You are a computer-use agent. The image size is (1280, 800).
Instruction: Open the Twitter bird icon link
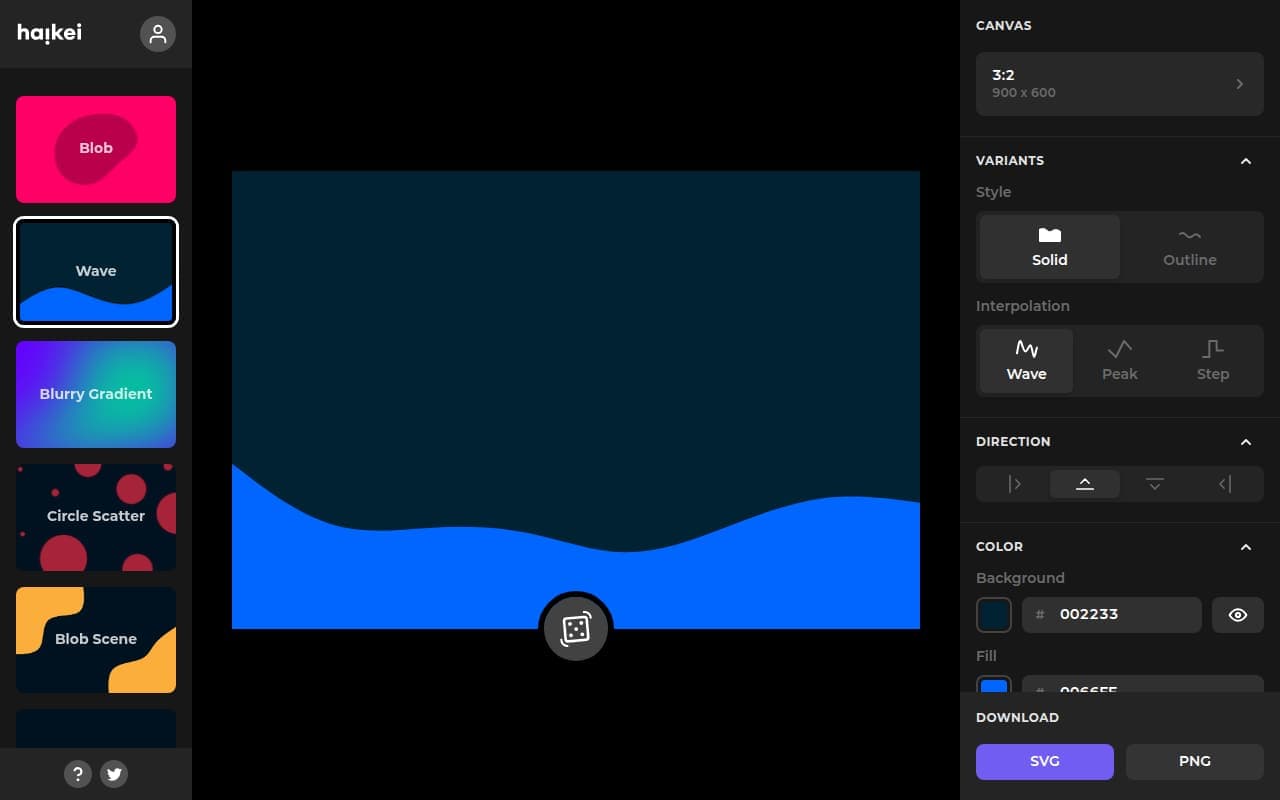click(114, 773)
